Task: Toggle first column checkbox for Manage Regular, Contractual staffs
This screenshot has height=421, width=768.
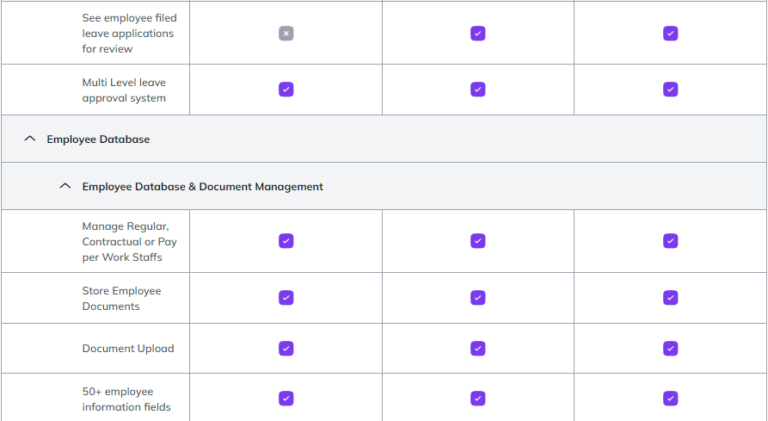Action: pos(286,241)
